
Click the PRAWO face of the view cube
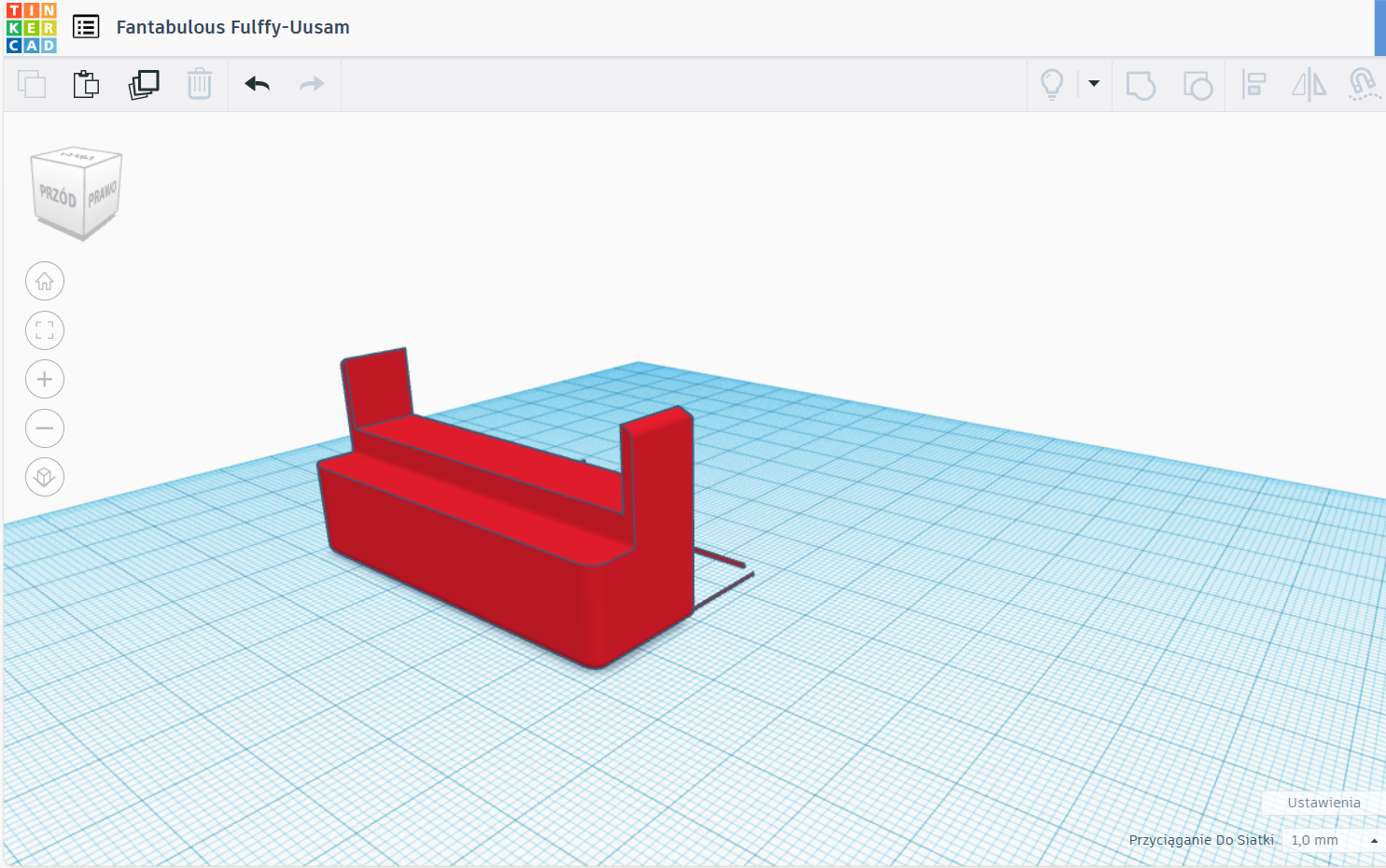[103, 193]
